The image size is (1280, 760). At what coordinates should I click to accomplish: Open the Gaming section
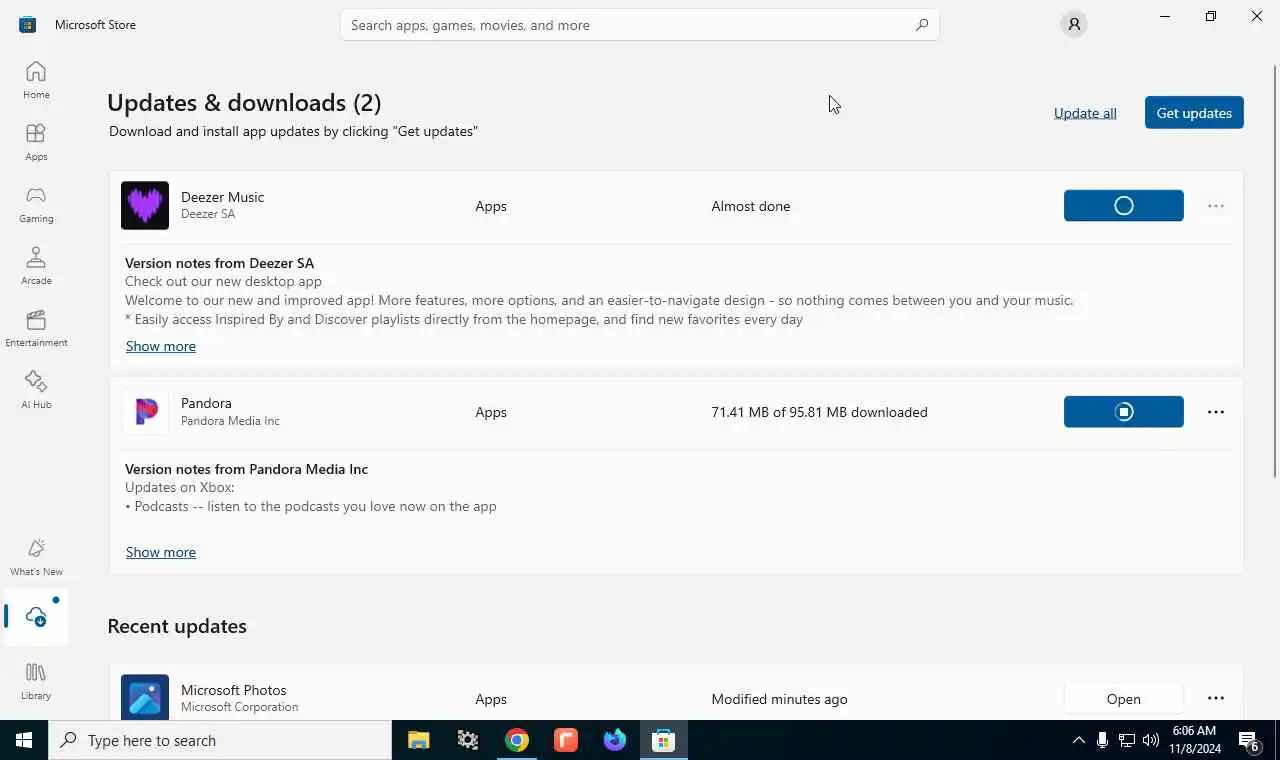coord(36,204)
